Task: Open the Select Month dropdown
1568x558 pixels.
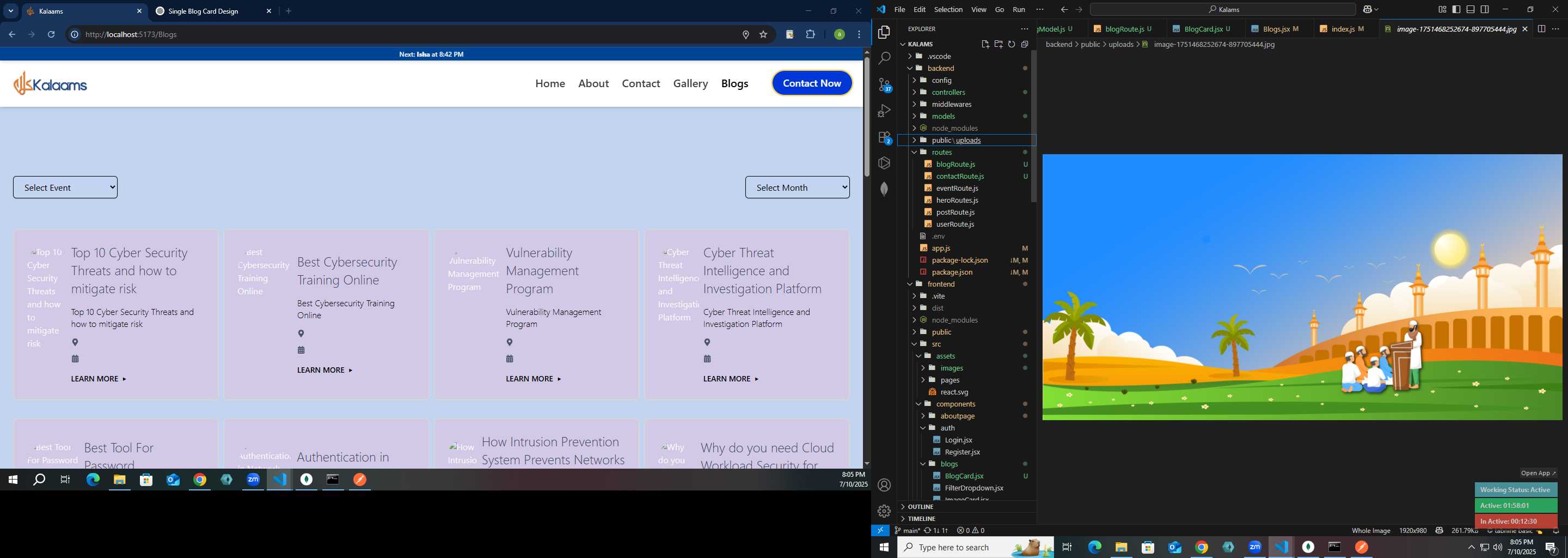Action: (x=798, y=187)
